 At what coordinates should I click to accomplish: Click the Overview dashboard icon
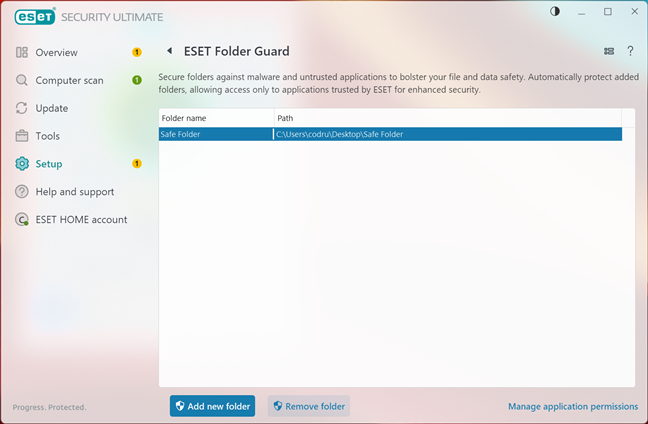click(21, 52)
